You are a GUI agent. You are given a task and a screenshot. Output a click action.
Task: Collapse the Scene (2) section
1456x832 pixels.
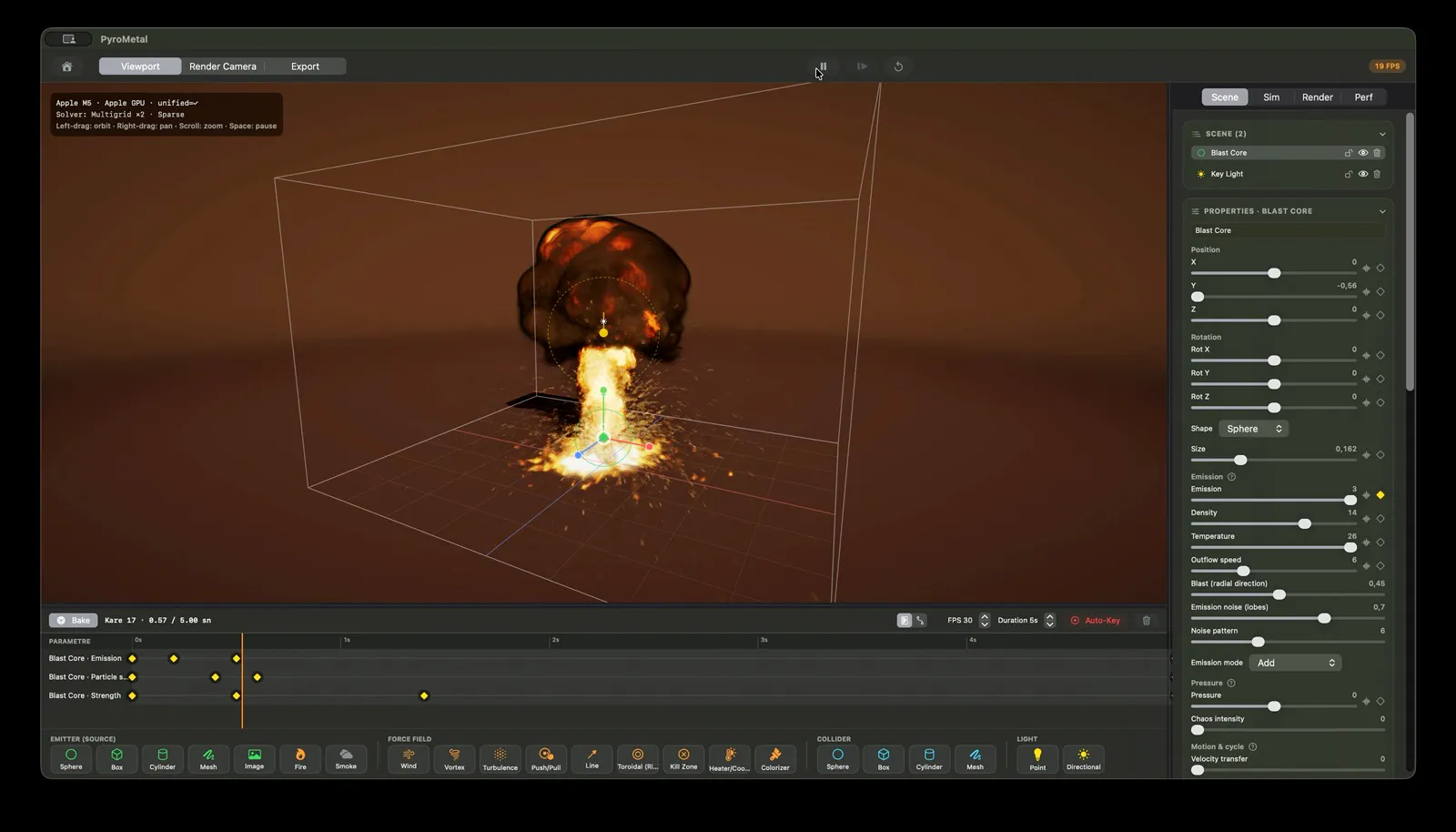coord(1382,134)
